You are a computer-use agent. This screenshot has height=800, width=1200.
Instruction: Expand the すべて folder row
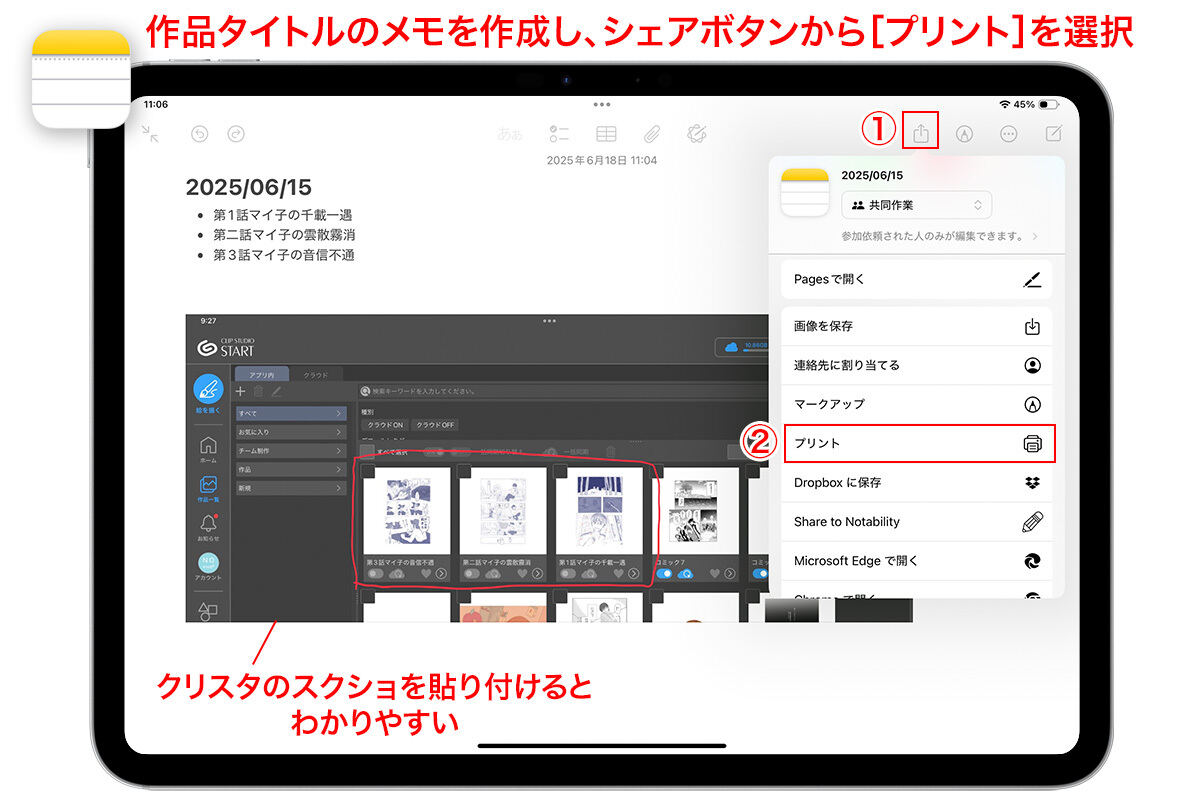(290, 413)
